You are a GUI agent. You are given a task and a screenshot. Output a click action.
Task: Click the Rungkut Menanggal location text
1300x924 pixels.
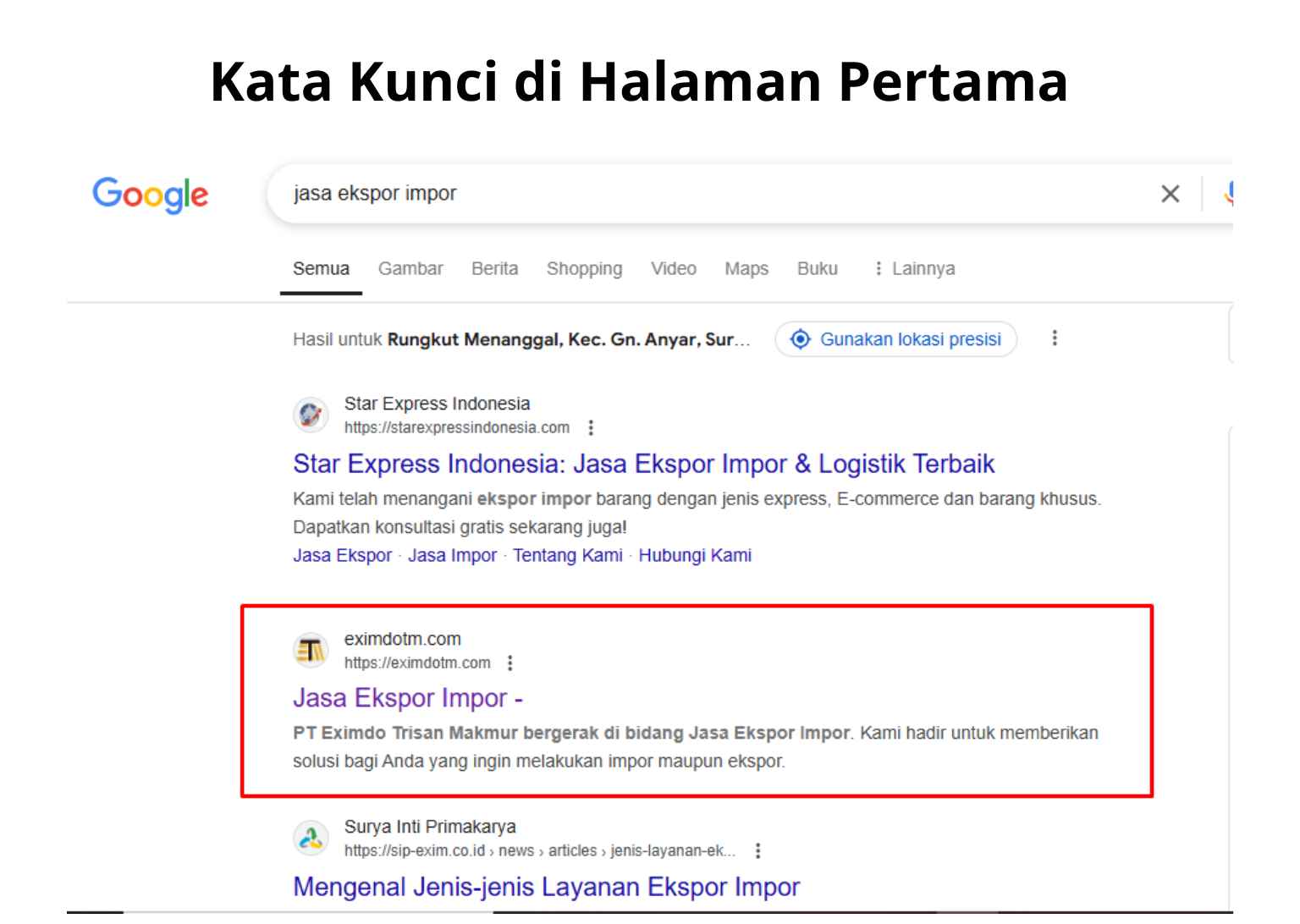tap(569, 340)
